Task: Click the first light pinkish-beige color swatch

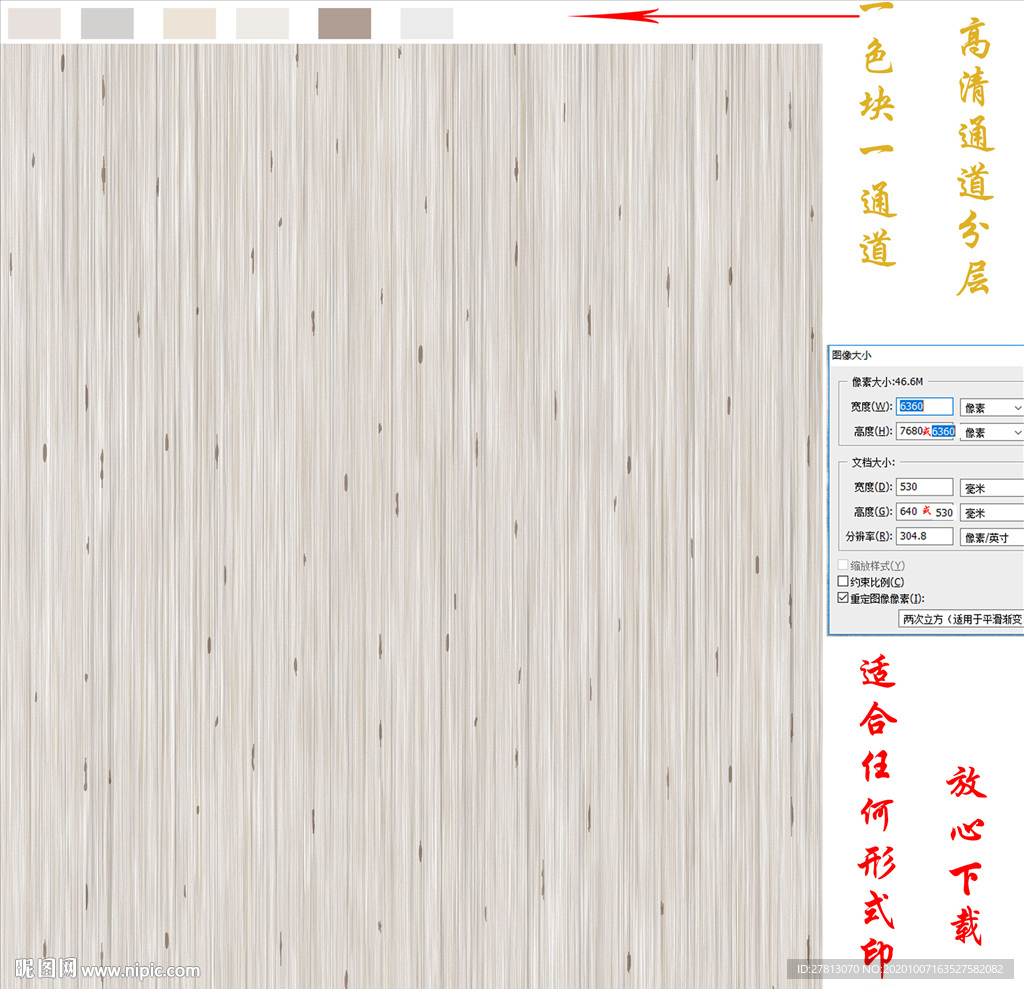Action: click(35, 23)
